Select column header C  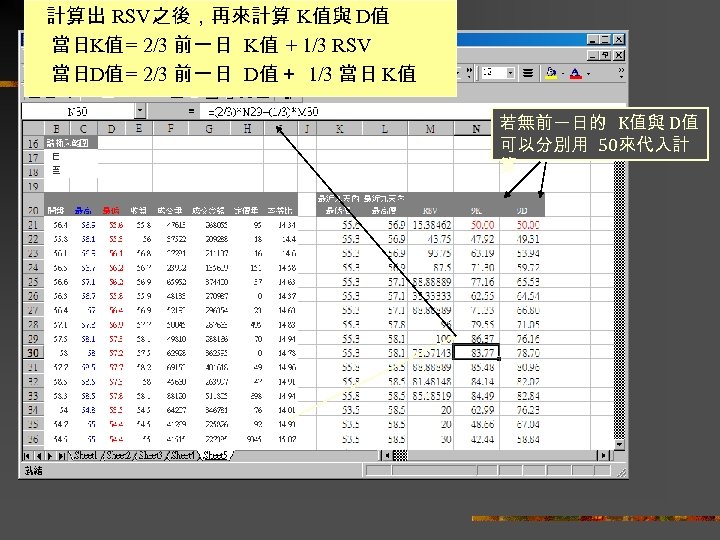(x=83, y=129)
